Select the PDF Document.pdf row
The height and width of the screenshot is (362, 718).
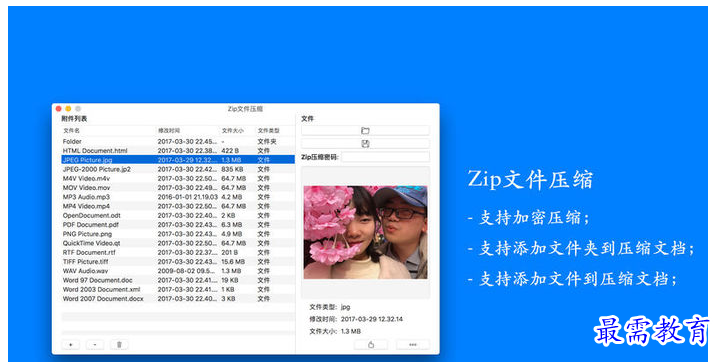[x=178, y=225]
